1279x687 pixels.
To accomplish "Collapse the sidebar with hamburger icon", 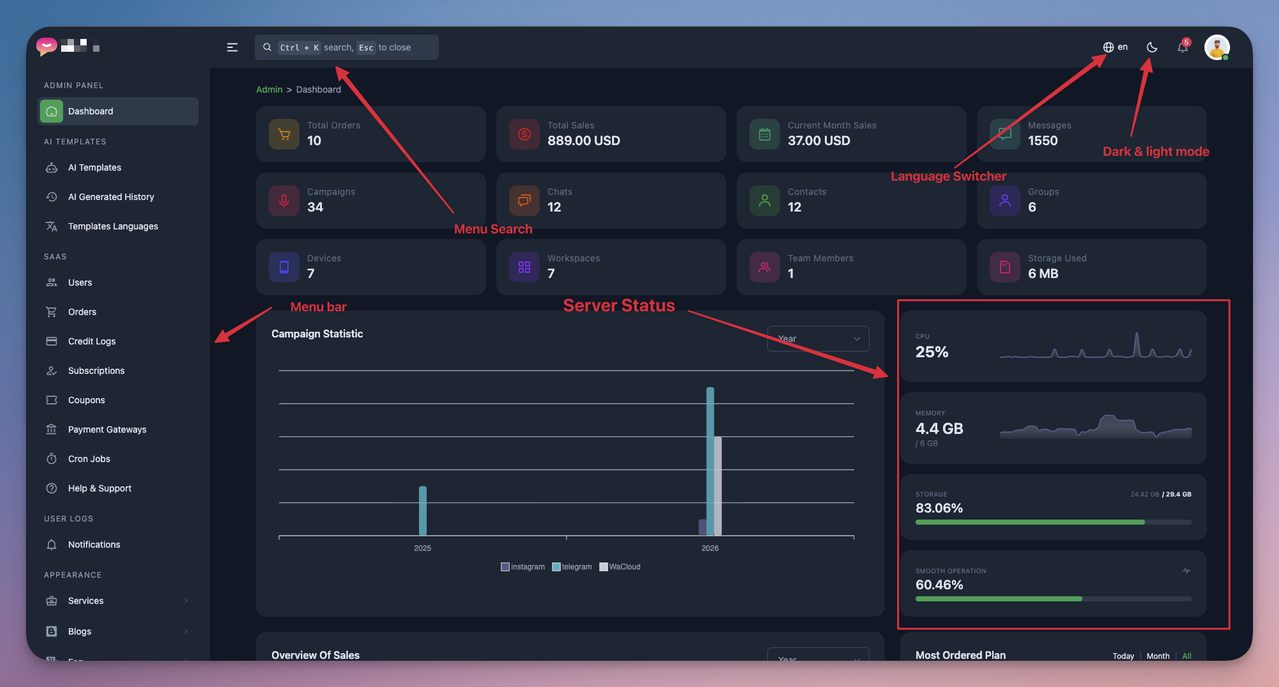I will pyautogui.click(x=232, y=47).
